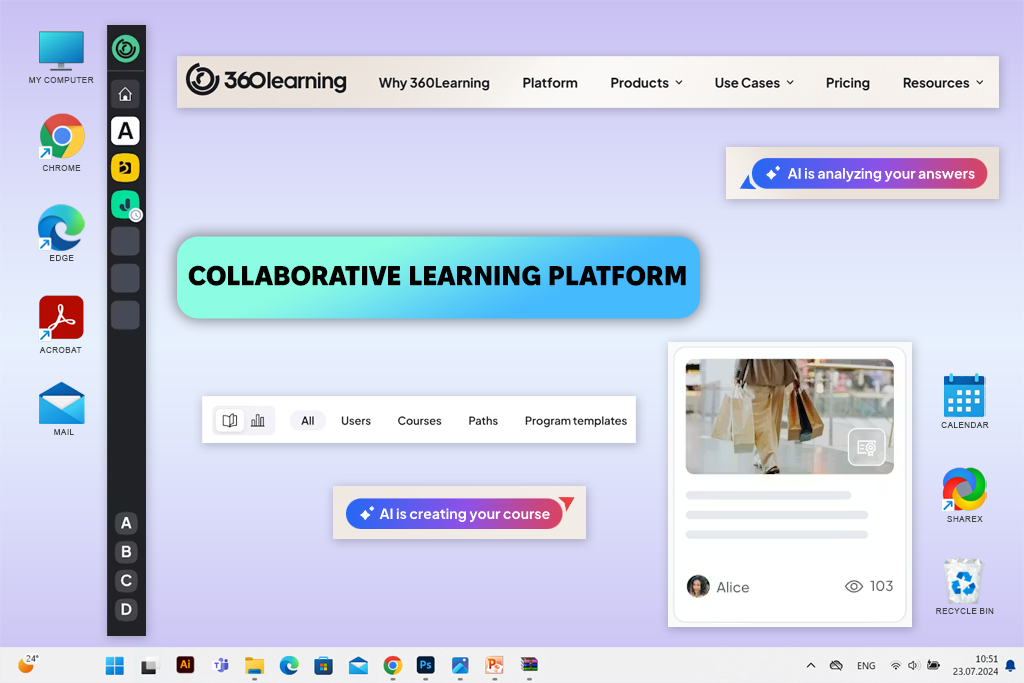The height and width of the screenshot is (683, 1024).
Task: Select the white A workspace icon
Action: [x=125, y=131]
